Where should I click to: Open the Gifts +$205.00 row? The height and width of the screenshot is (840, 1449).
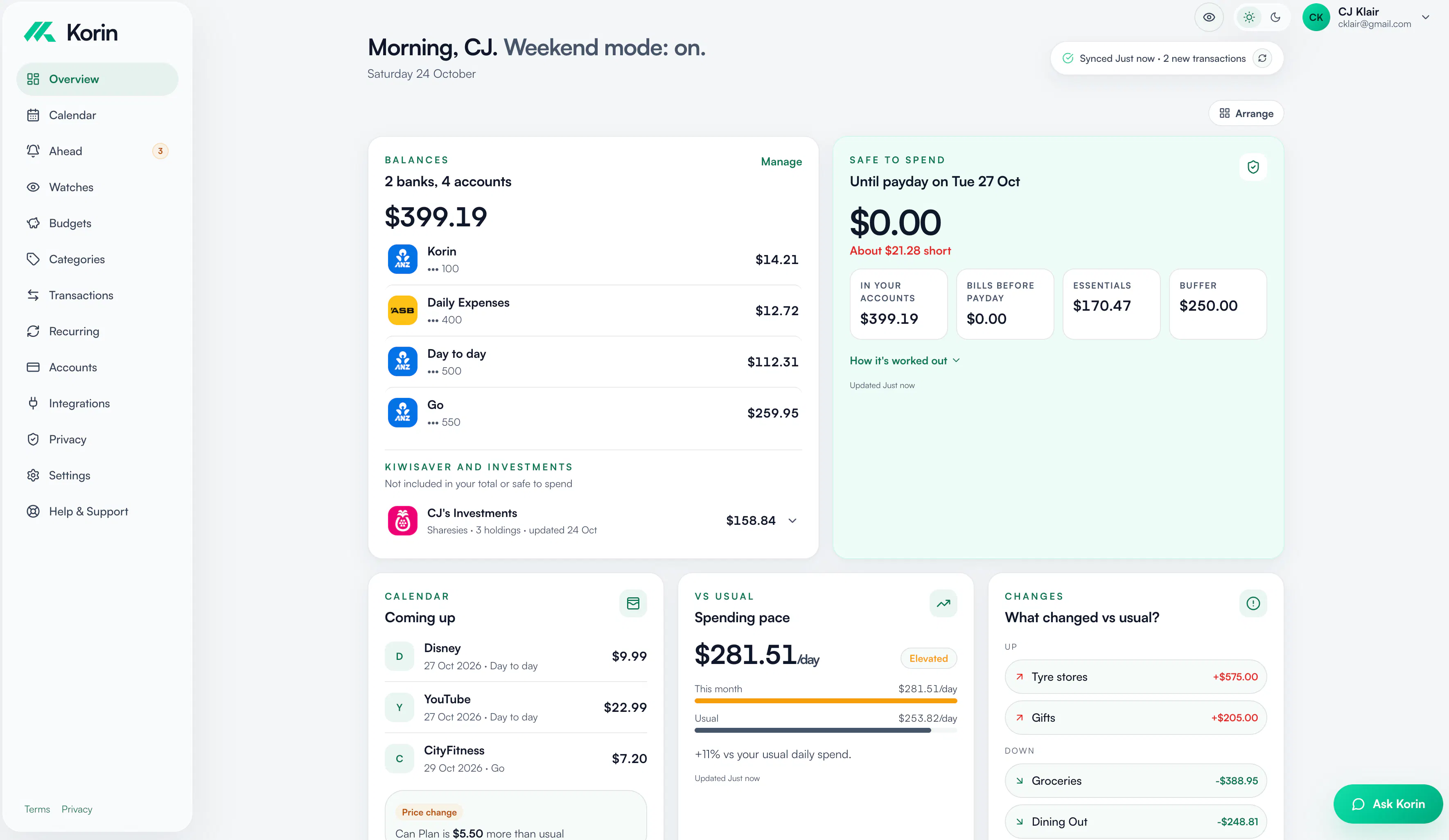pyautogui.click(x=1135, y=718)
